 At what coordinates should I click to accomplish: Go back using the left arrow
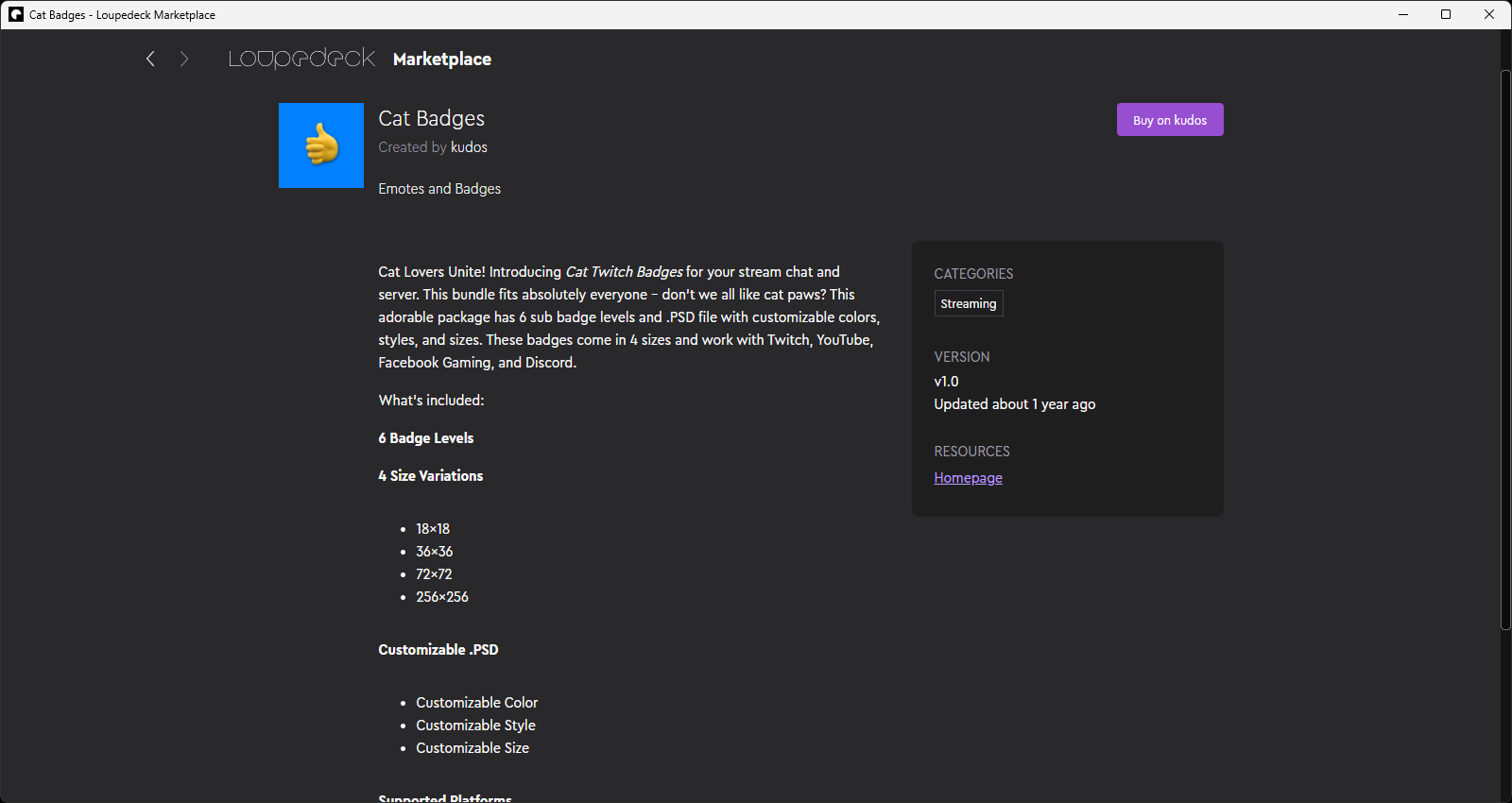[150, 59]
